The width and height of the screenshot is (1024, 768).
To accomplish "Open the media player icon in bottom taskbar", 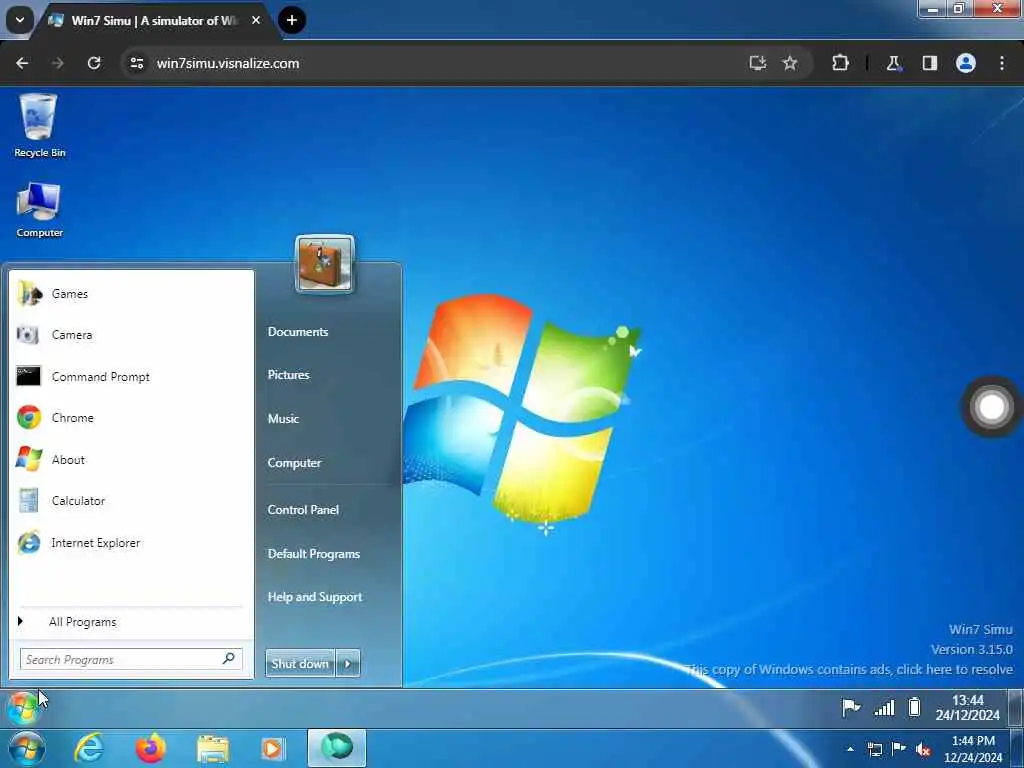I will (x=272, y=748).
